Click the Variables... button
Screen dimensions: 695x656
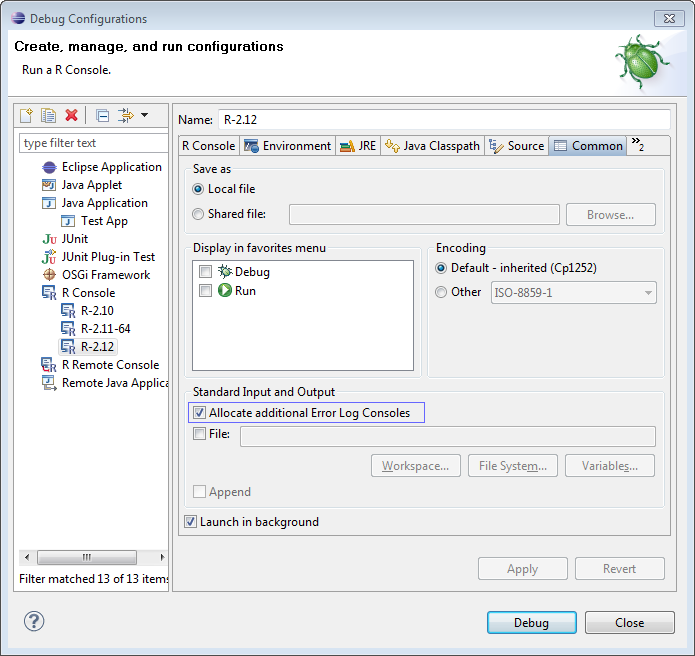click(610, 466)
